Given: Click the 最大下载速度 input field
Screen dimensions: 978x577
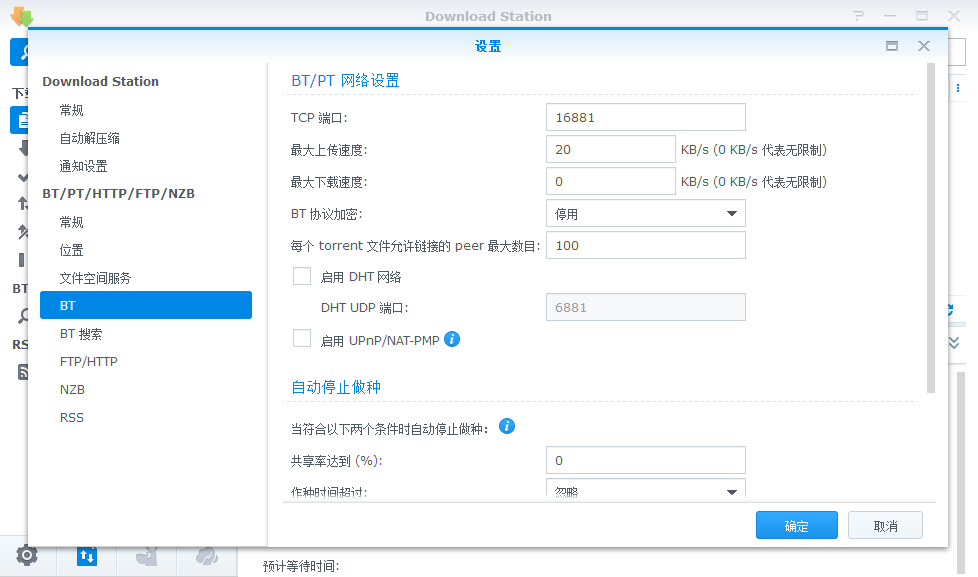Looking at the screenshot, I should coord(611,182).
